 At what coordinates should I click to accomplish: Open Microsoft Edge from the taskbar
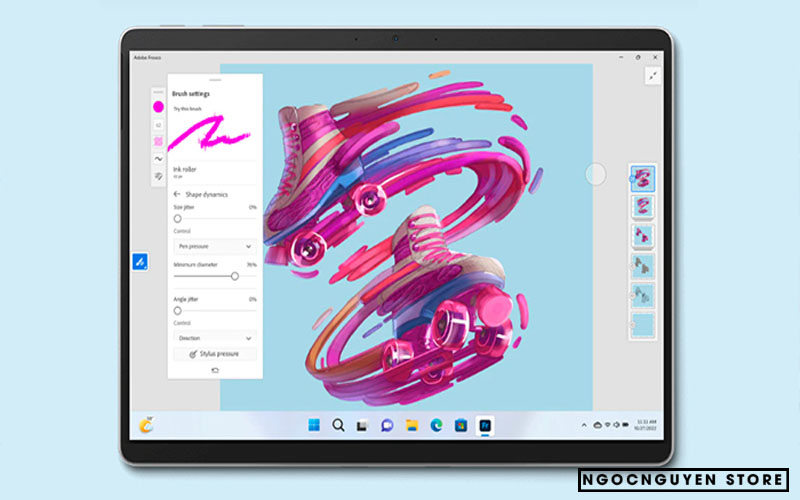[x=436, y=425]
